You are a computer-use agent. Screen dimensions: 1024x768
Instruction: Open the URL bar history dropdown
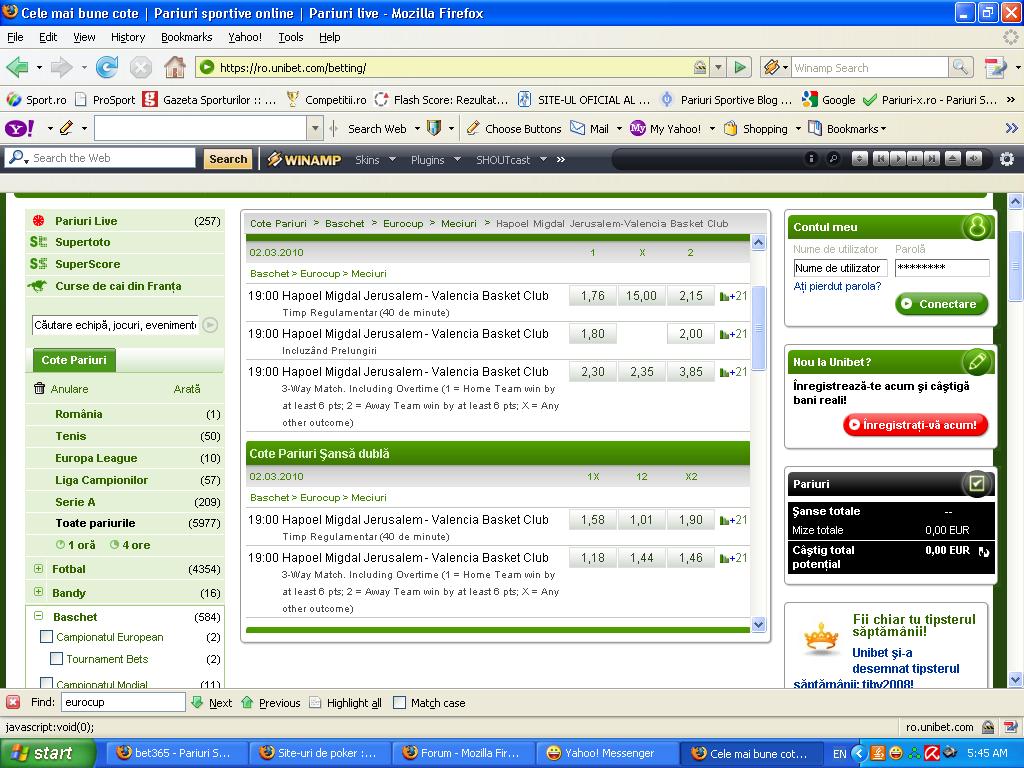tap(718, 67)
